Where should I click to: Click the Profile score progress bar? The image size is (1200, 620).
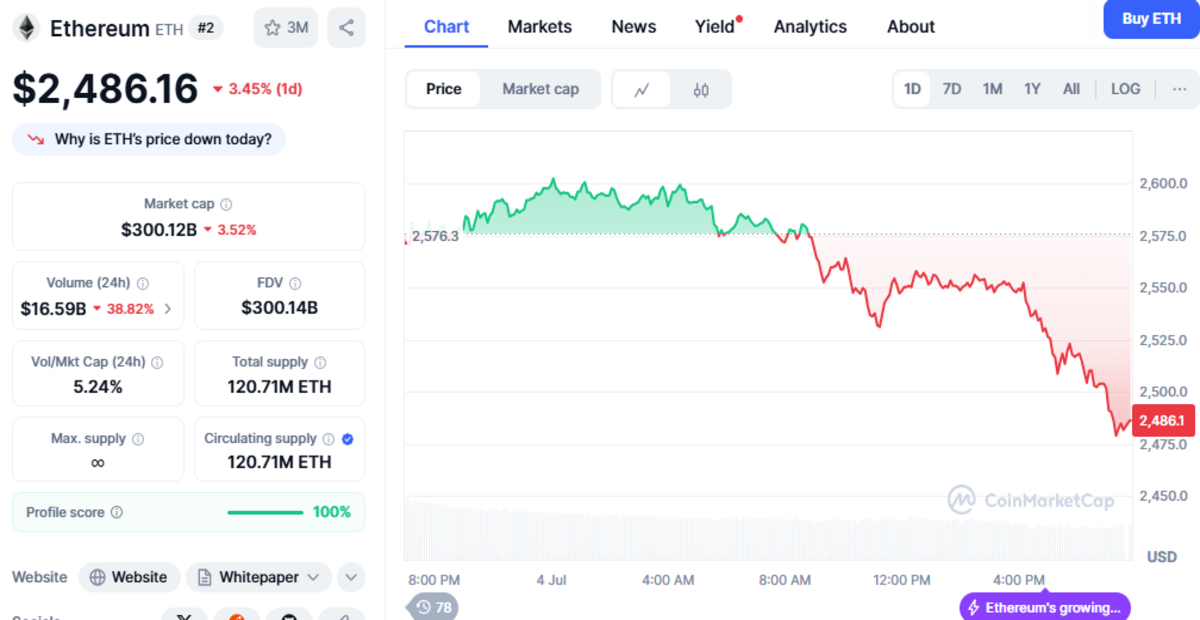pyautogui.click(x=265, y=512)
